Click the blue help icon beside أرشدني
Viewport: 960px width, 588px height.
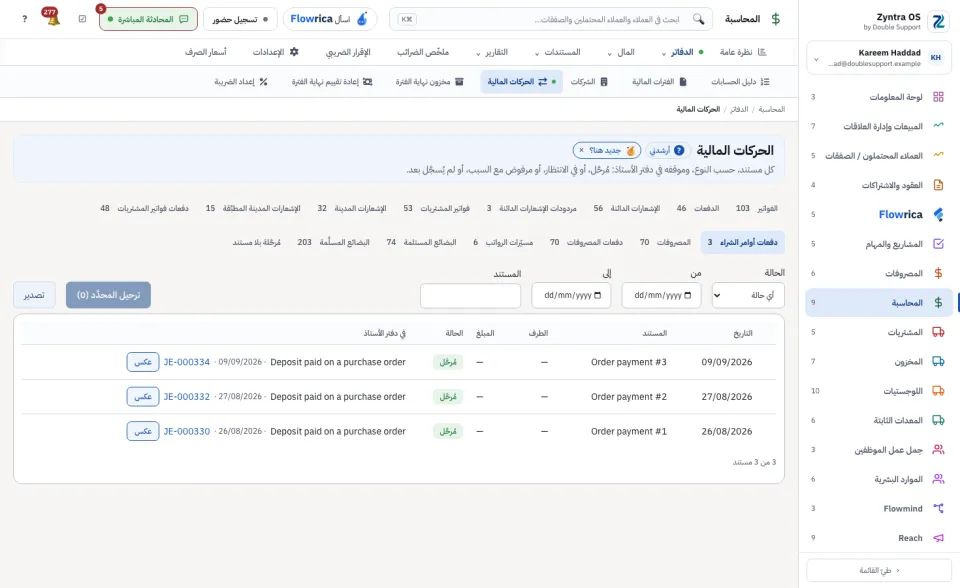coord(678,150)
